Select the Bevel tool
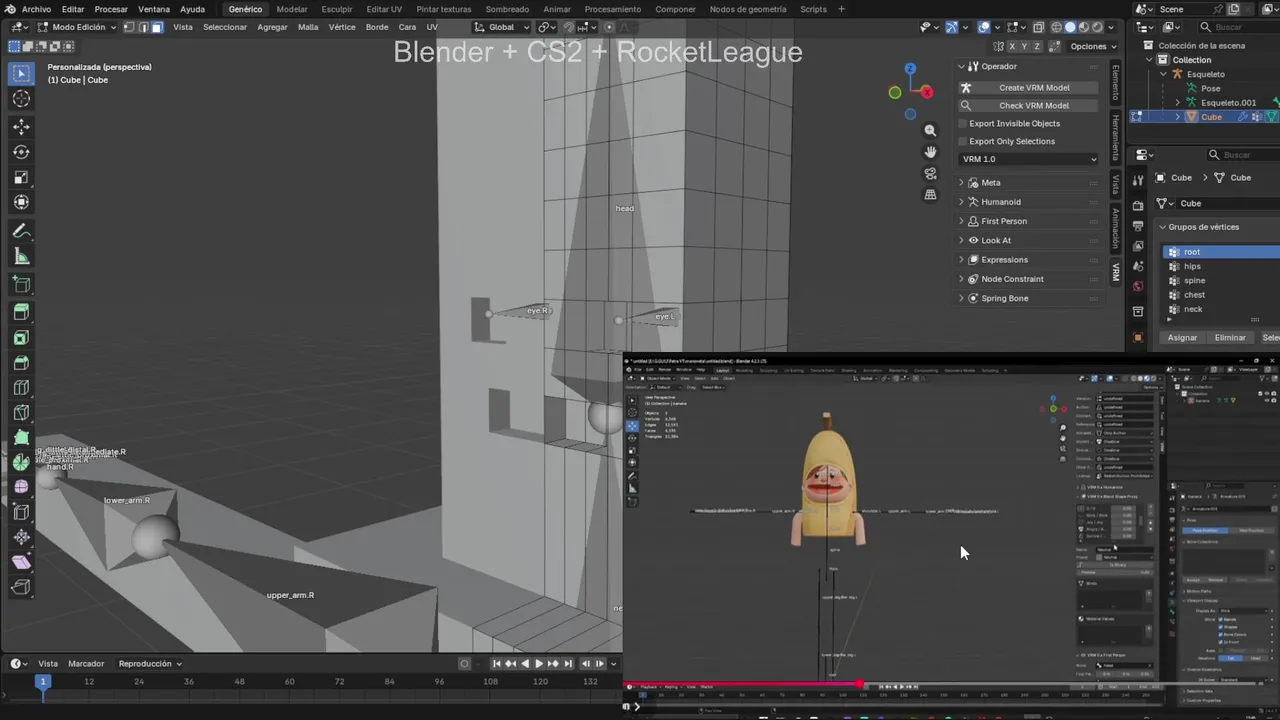This screenshot has width=1280, height=720. click(21, 363)
